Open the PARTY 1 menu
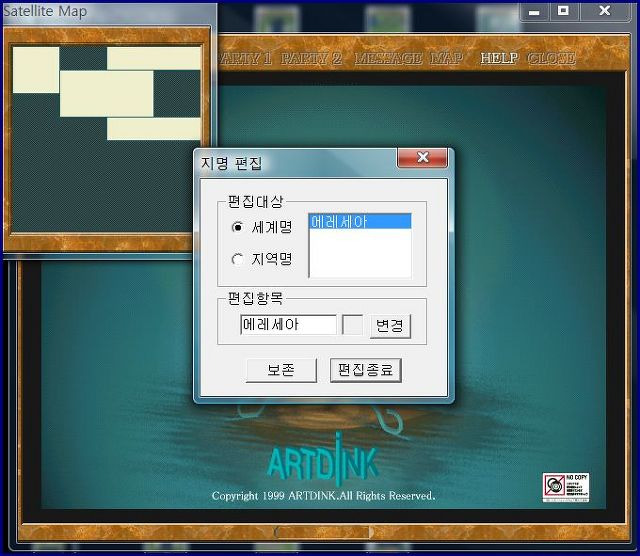The width and height of the screenshot is (640, 556). pos(244,58)
